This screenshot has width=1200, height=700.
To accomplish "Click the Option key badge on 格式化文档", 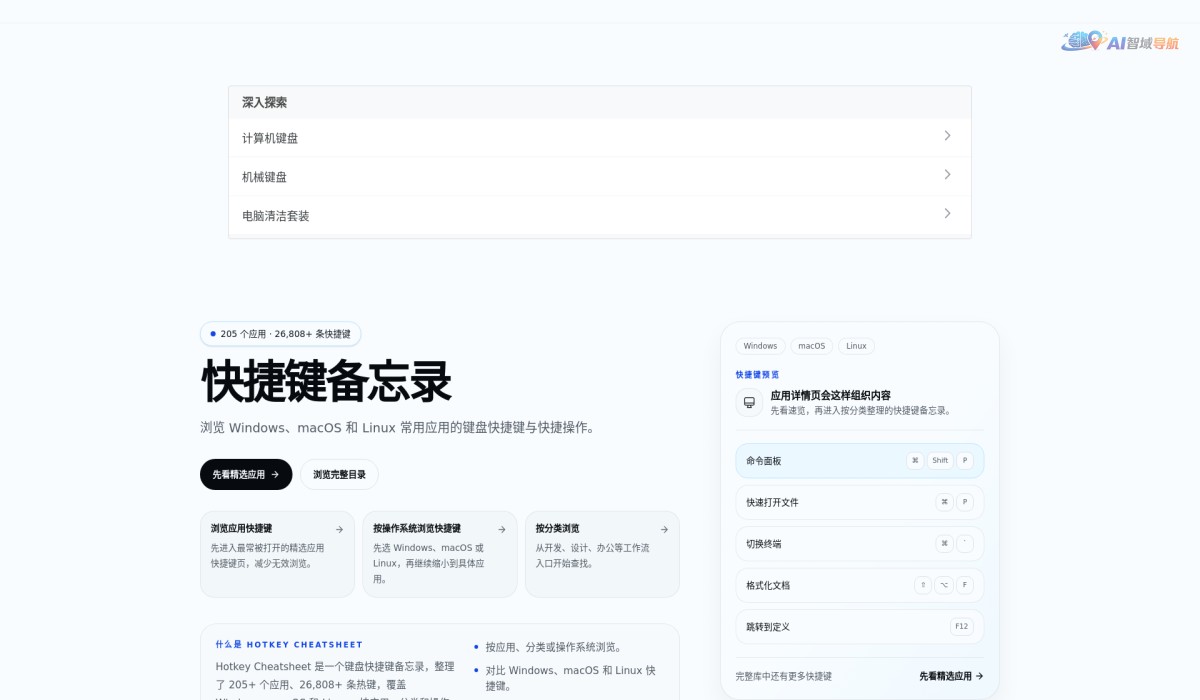I will pyautogui.click(x=943, y=585).
